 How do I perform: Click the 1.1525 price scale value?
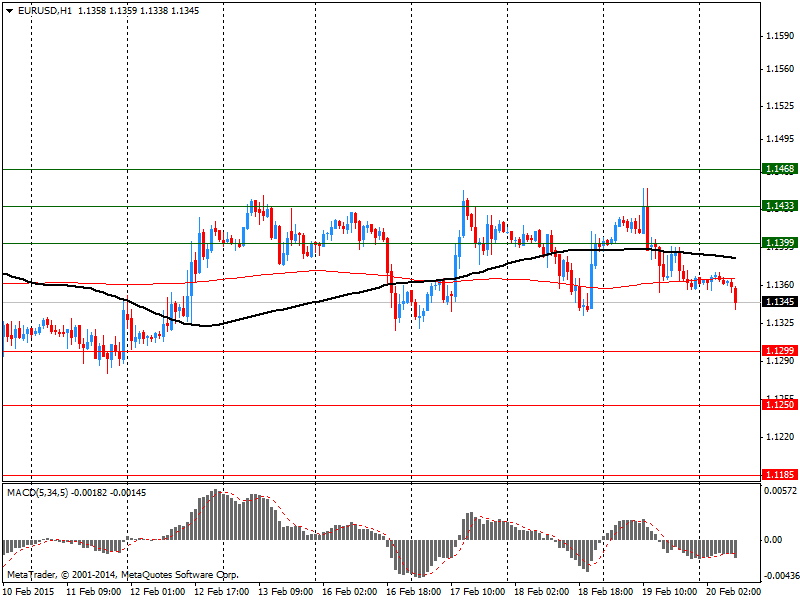click(780, 106)
